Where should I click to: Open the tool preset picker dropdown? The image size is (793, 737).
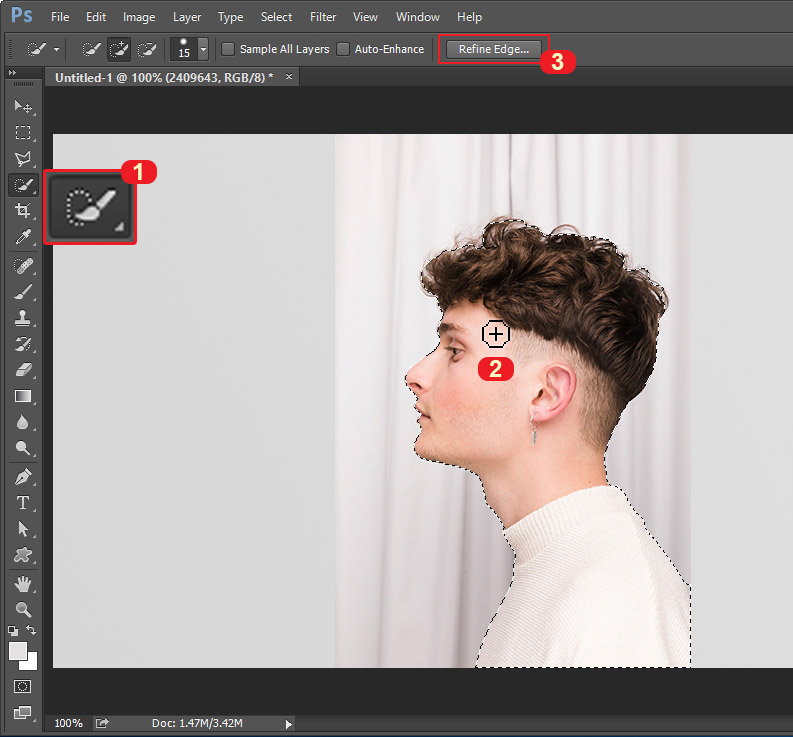point(56,50)
